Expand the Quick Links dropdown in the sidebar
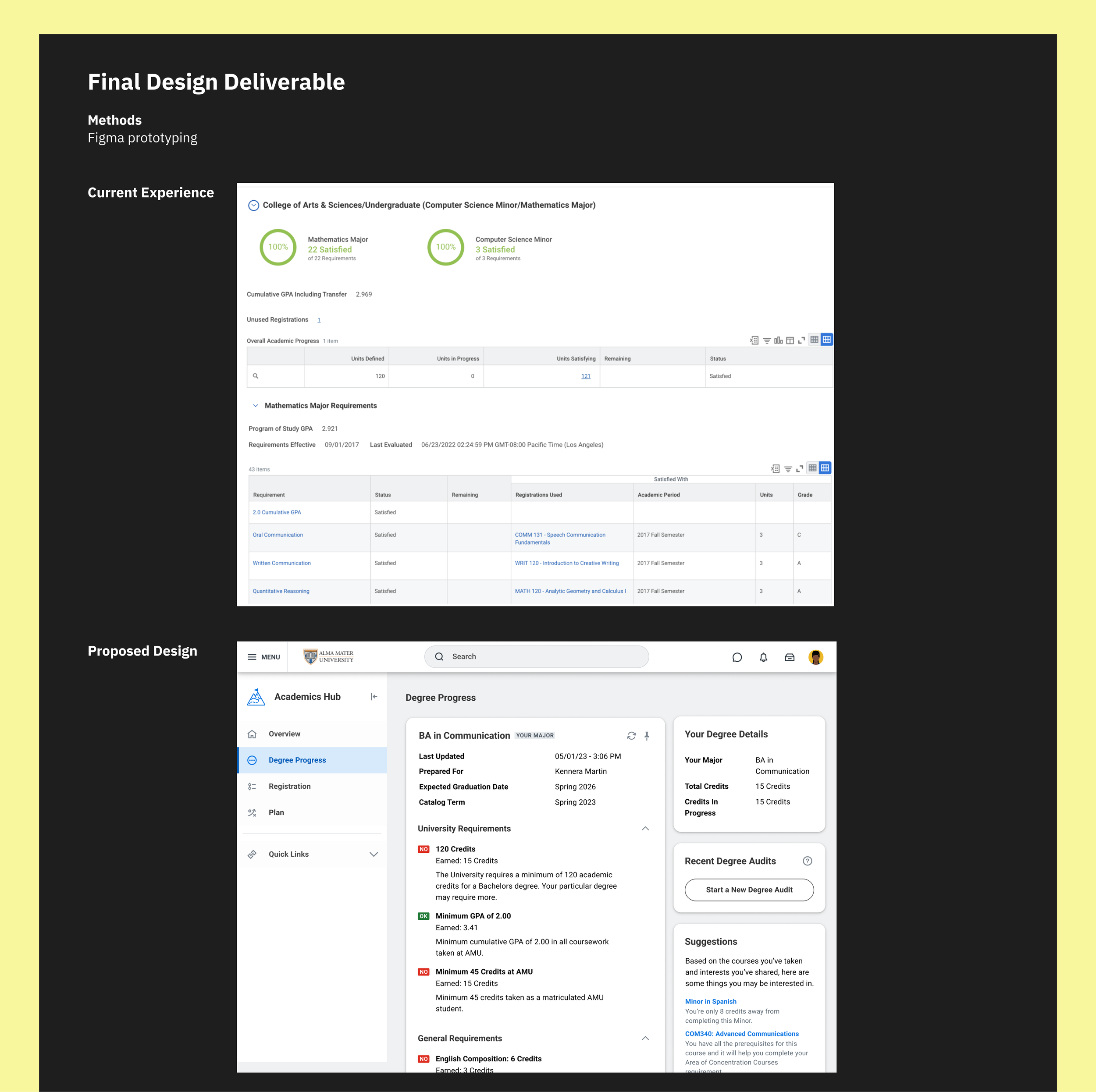The image size is (1096, 1092). pos(373,854)
